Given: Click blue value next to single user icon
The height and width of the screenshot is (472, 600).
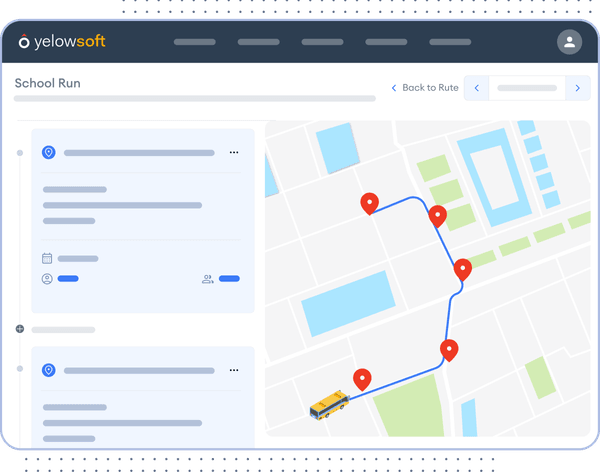Looking at the screenshot, I should coord(68,279).
